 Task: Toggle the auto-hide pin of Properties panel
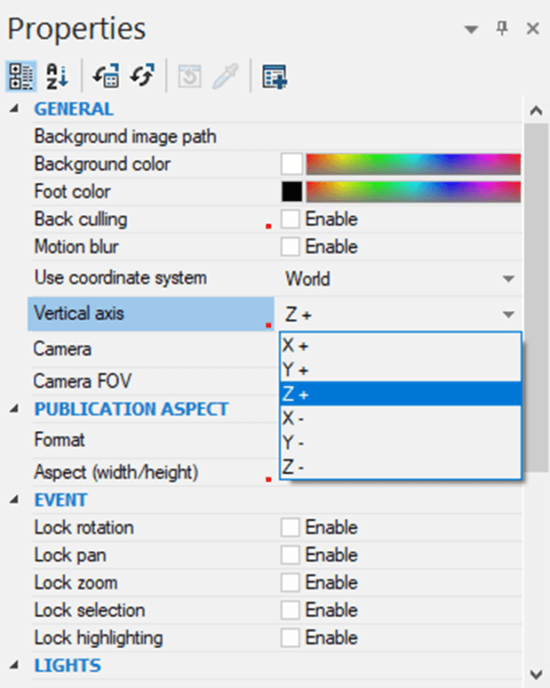tap(502, 29)
